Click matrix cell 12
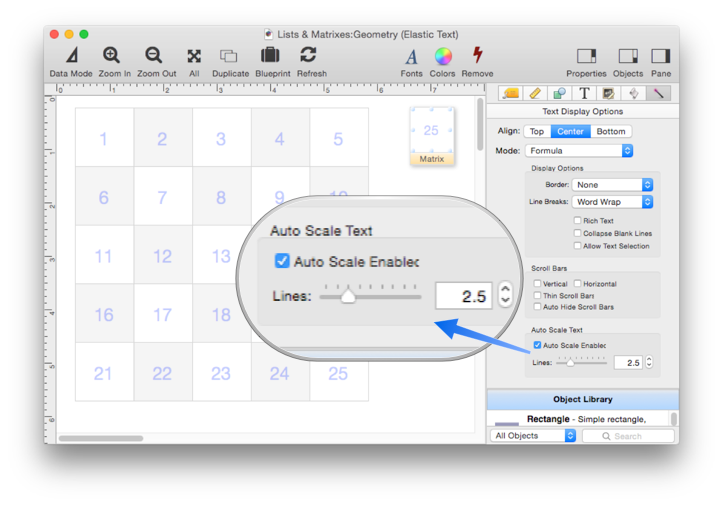The height and width of the screenshot is (506, 723). click(163, 255)
